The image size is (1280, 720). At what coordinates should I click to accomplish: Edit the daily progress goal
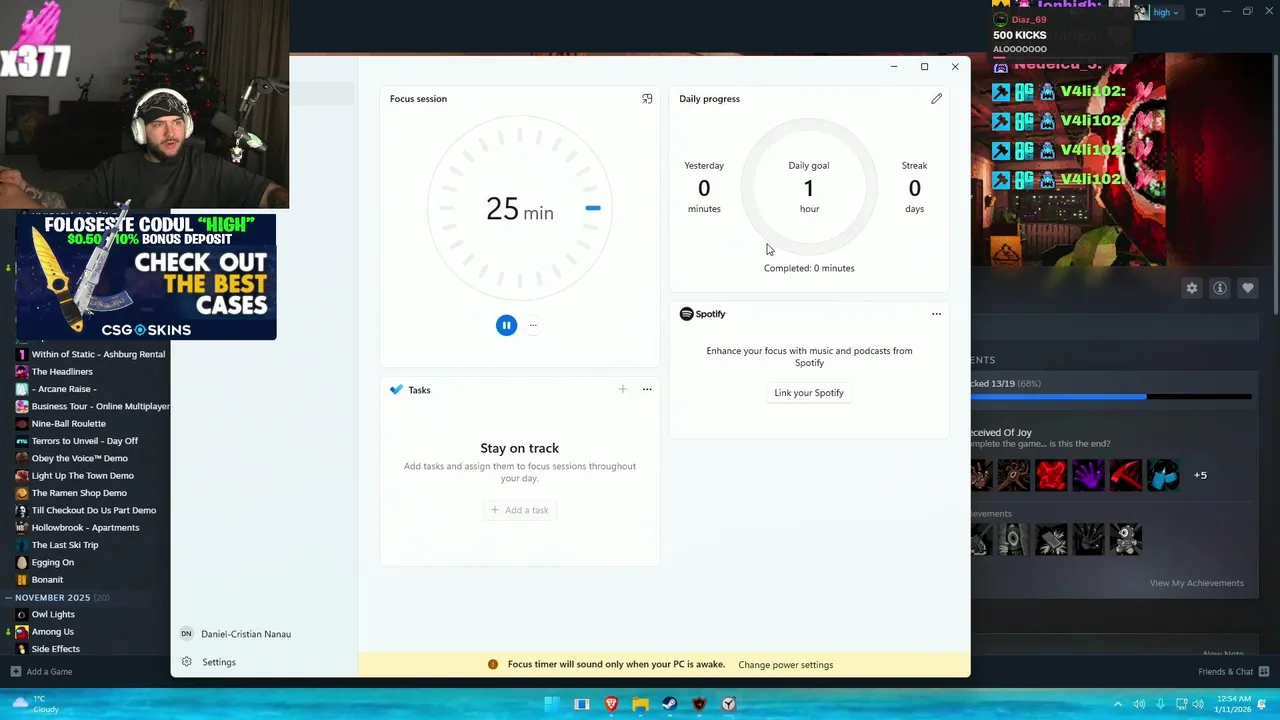click(936, 99)
